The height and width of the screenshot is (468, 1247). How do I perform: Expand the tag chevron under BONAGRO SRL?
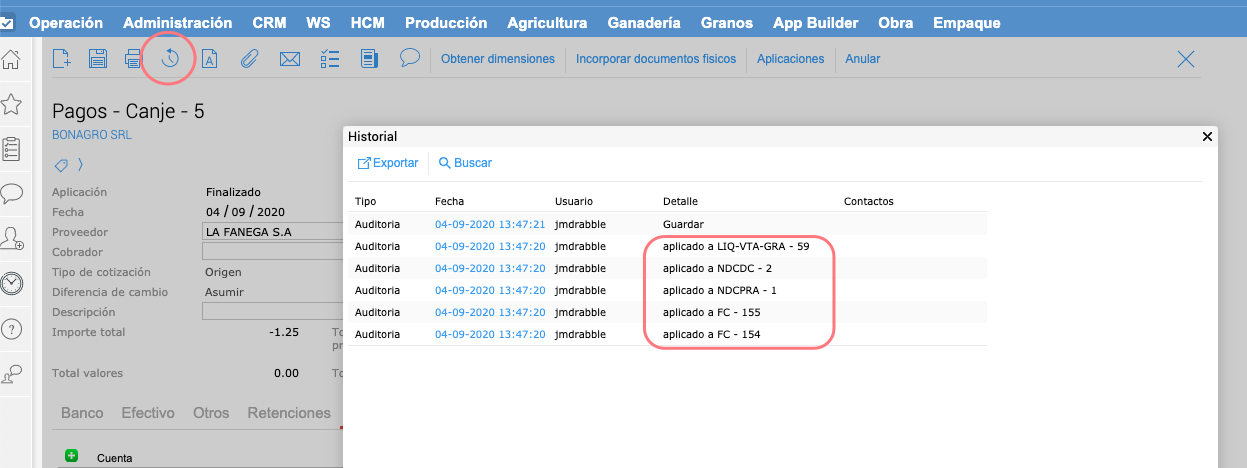pyautogui.click(x=80, y=164)
